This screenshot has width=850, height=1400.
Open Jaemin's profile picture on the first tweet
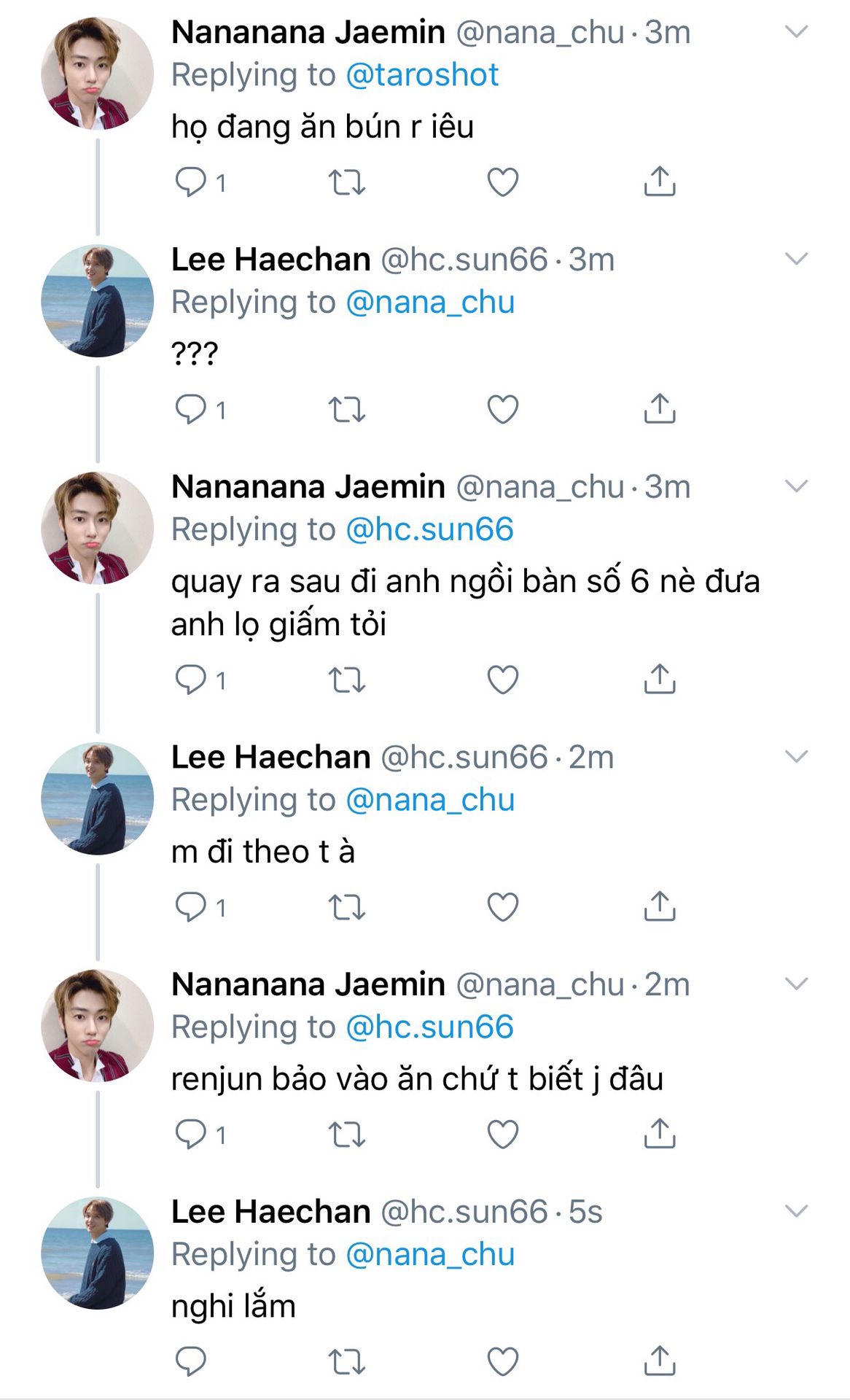(x=97, y=74)
